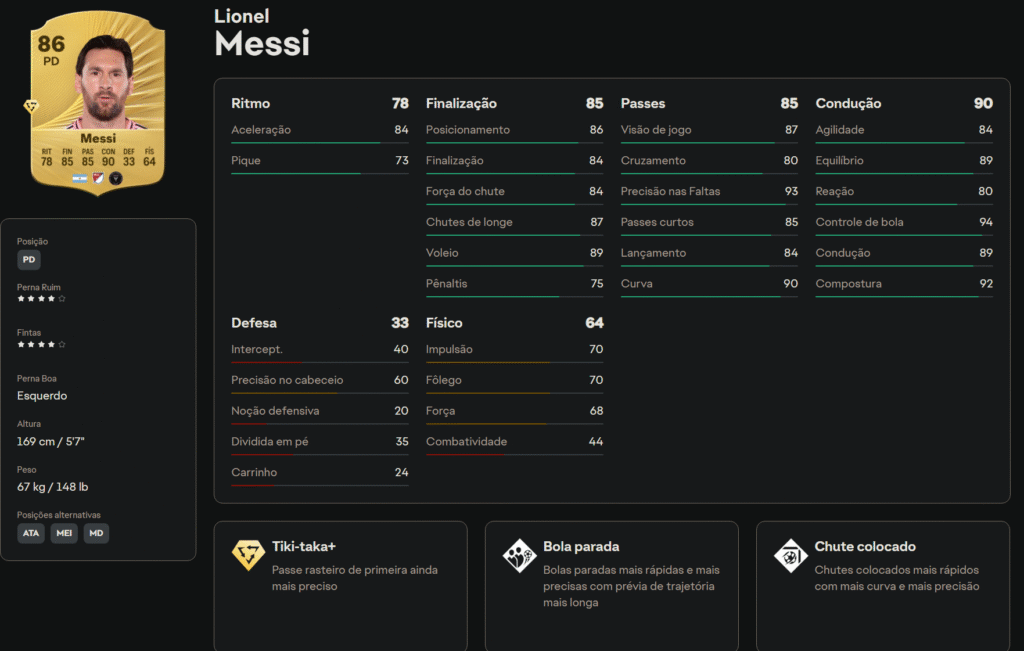
Task: Select the PD position badge on the card
Action: click(x=51, y=62)
